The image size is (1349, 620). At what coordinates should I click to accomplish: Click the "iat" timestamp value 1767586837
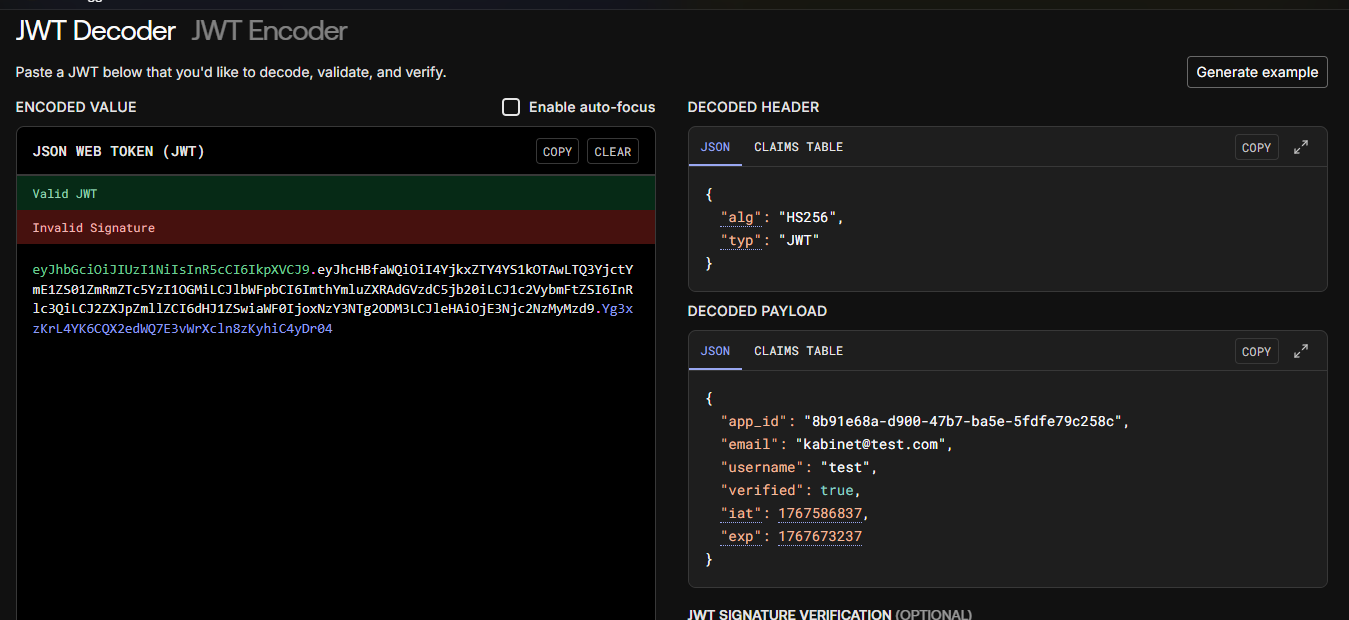(x=820, y=513)
